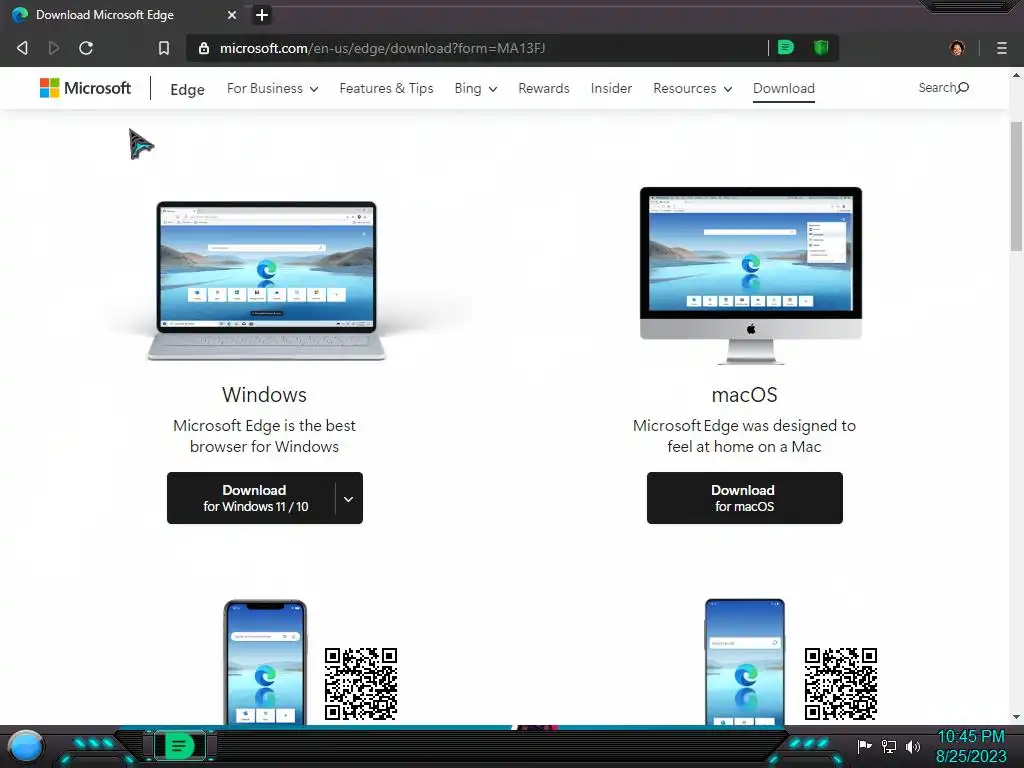The width and height of the screenshot is (1024, 768).
Task: Expand the For Business menu
Action: [272, 89]
